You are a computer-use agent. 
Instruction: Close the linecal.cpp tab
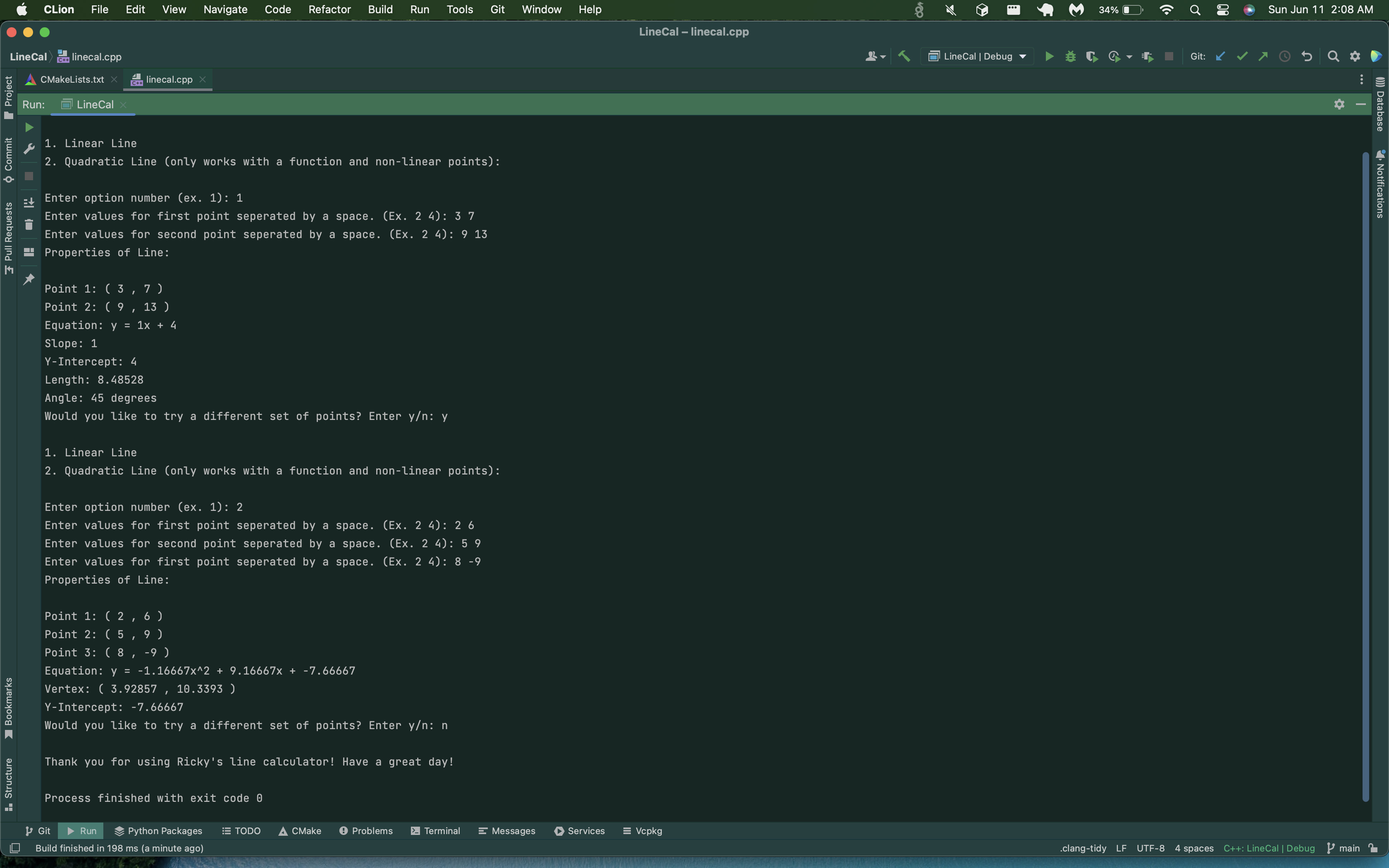(x=203, y=79)
